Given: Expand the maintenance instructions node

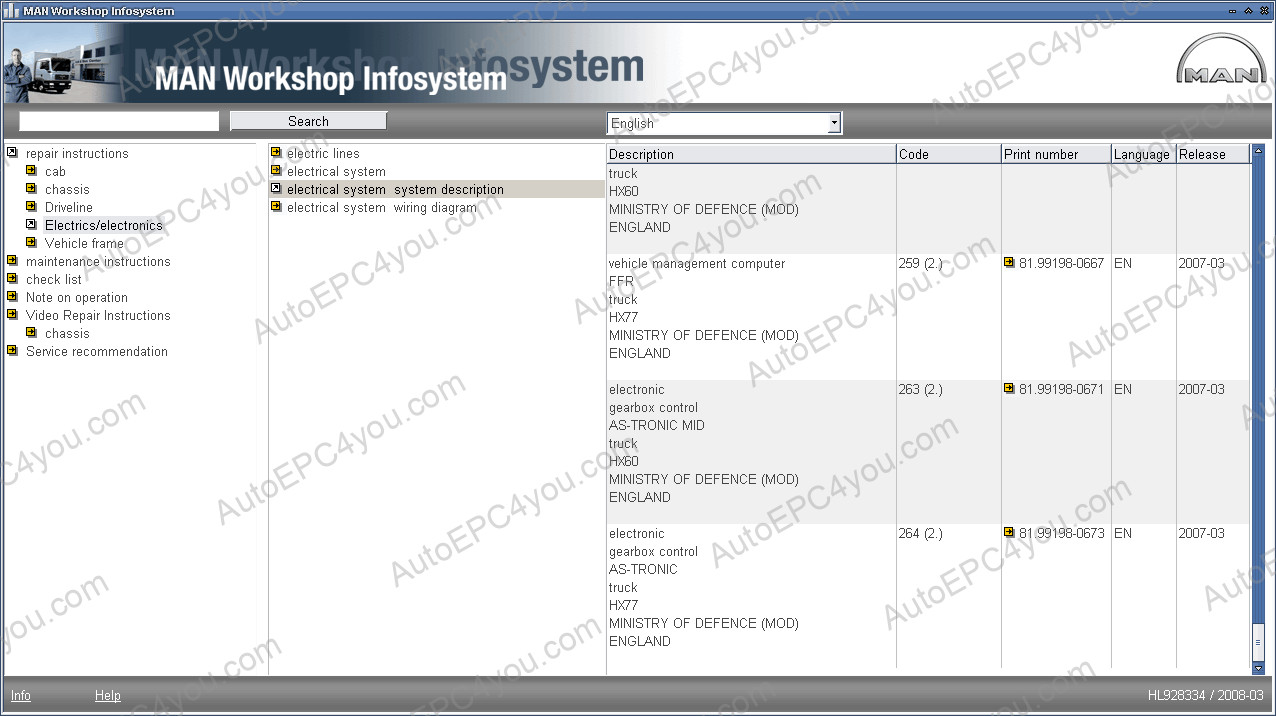Looking at the screenshot, I should 12,261.
